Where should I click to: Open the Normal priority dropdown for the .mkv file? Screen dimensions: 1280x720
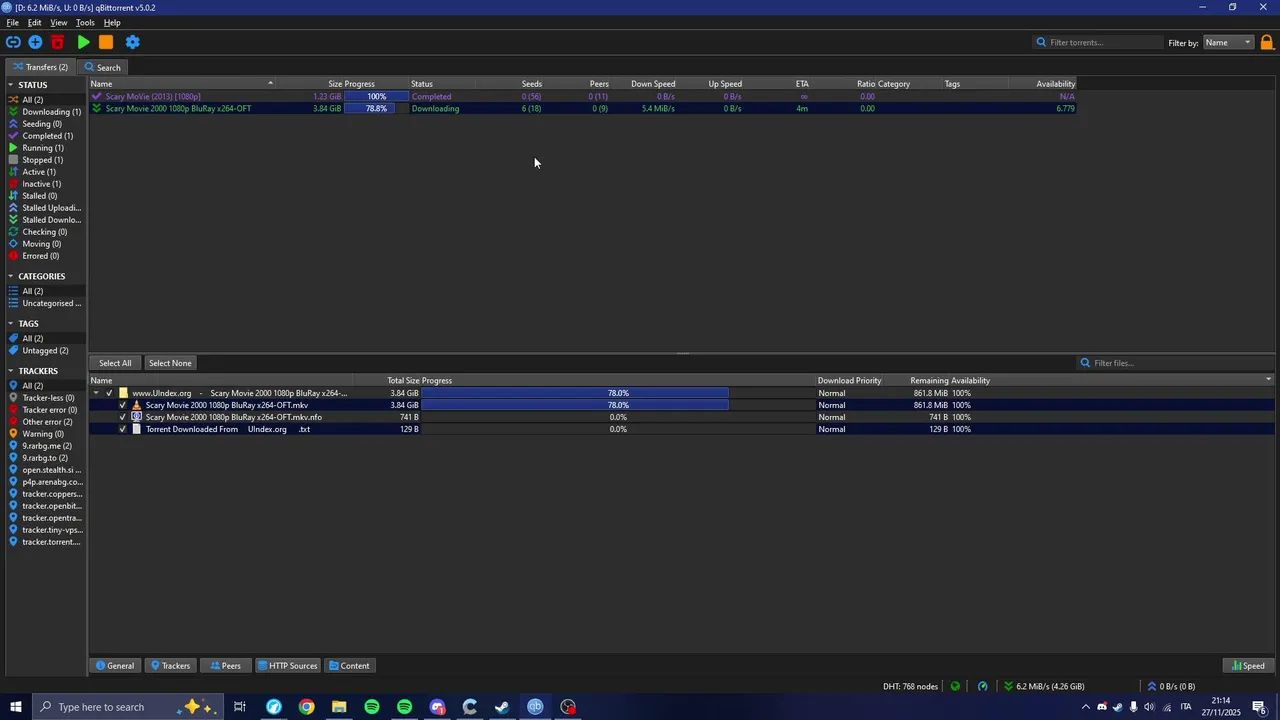click(x=832, y=405)
